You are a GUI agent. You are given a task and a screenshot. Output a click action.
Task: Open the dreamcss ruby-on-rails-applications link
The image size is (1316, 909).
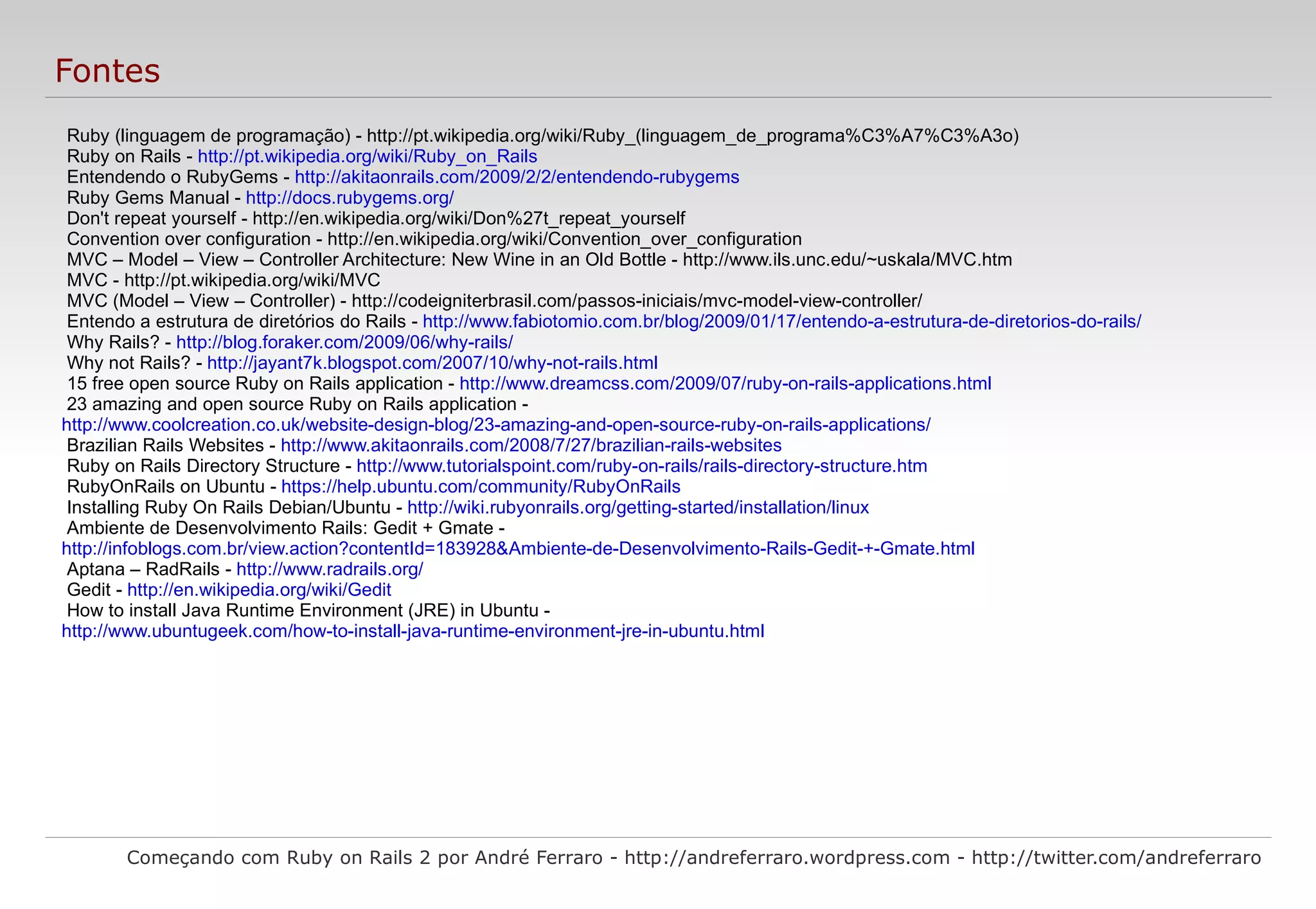725,383
